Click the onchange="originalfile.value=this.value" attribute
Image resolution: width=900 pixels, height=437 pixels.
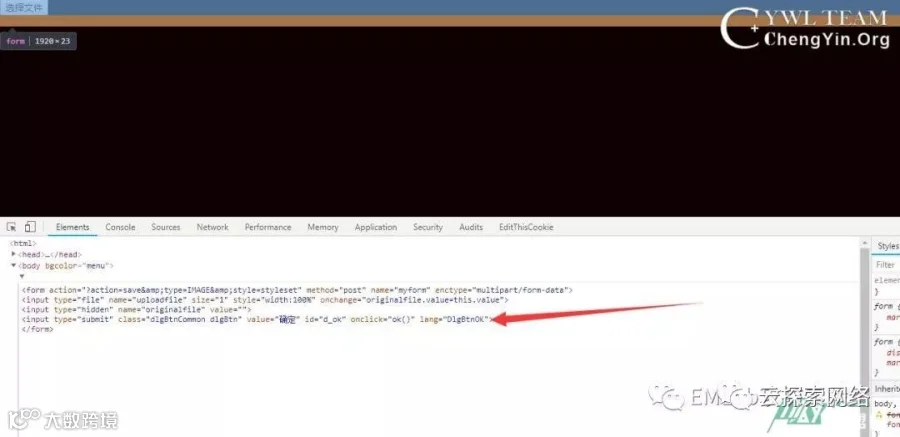(412, 300)
